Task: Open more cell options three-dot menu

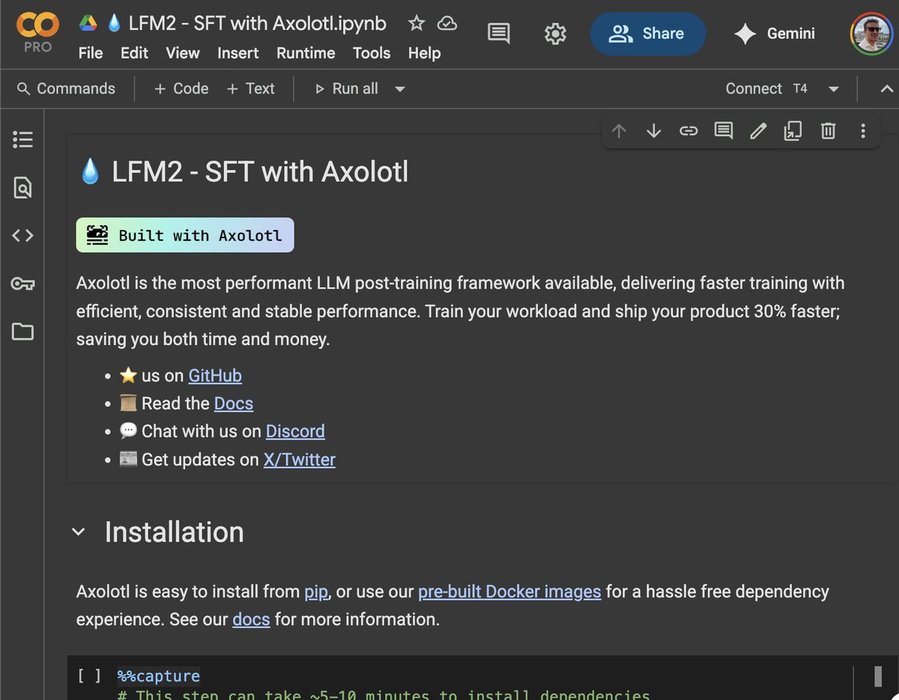Action: pos(863,131)
